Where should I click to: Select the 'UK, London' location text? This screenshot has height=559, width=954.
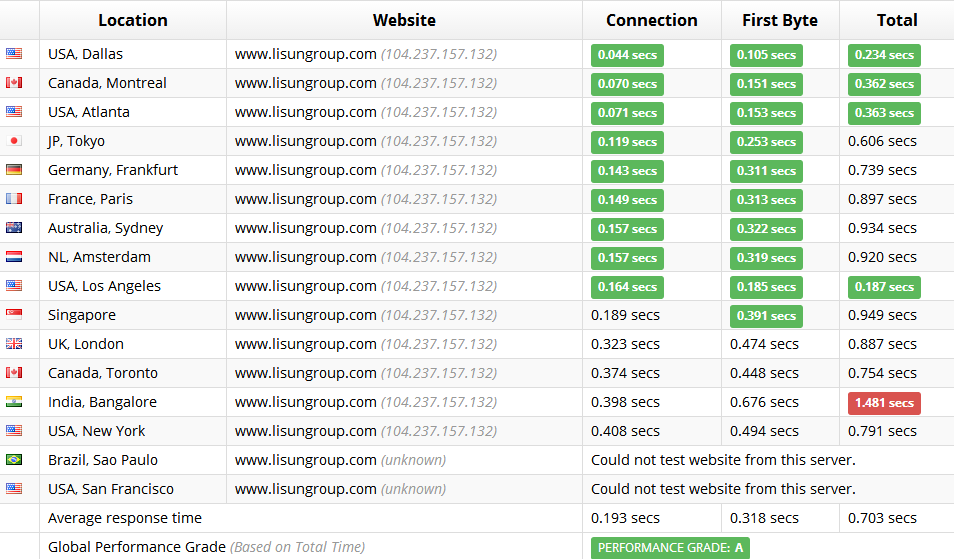86,344
